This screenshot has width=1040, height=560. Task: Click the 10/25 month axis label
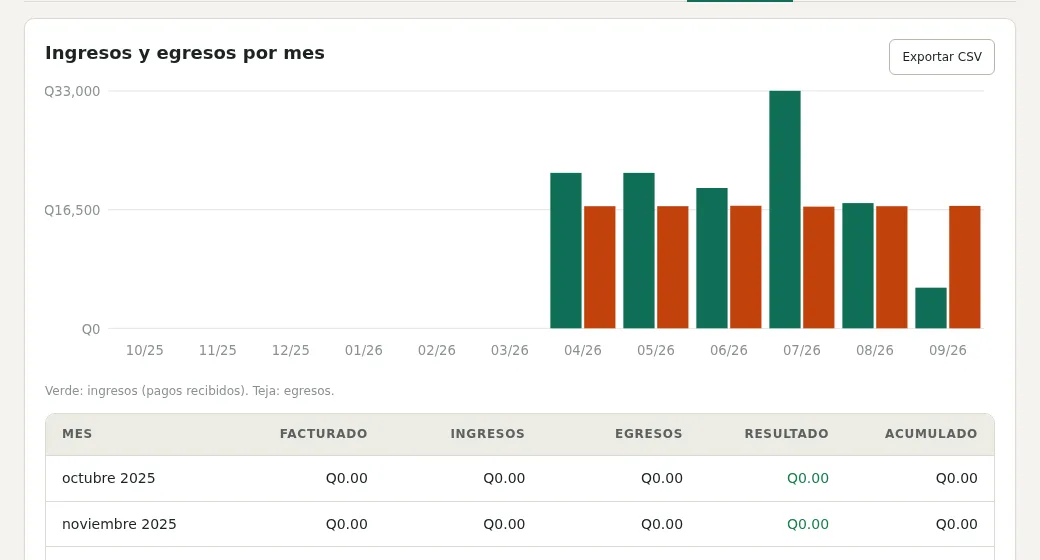pyautogui.click(x=145, y=350)
